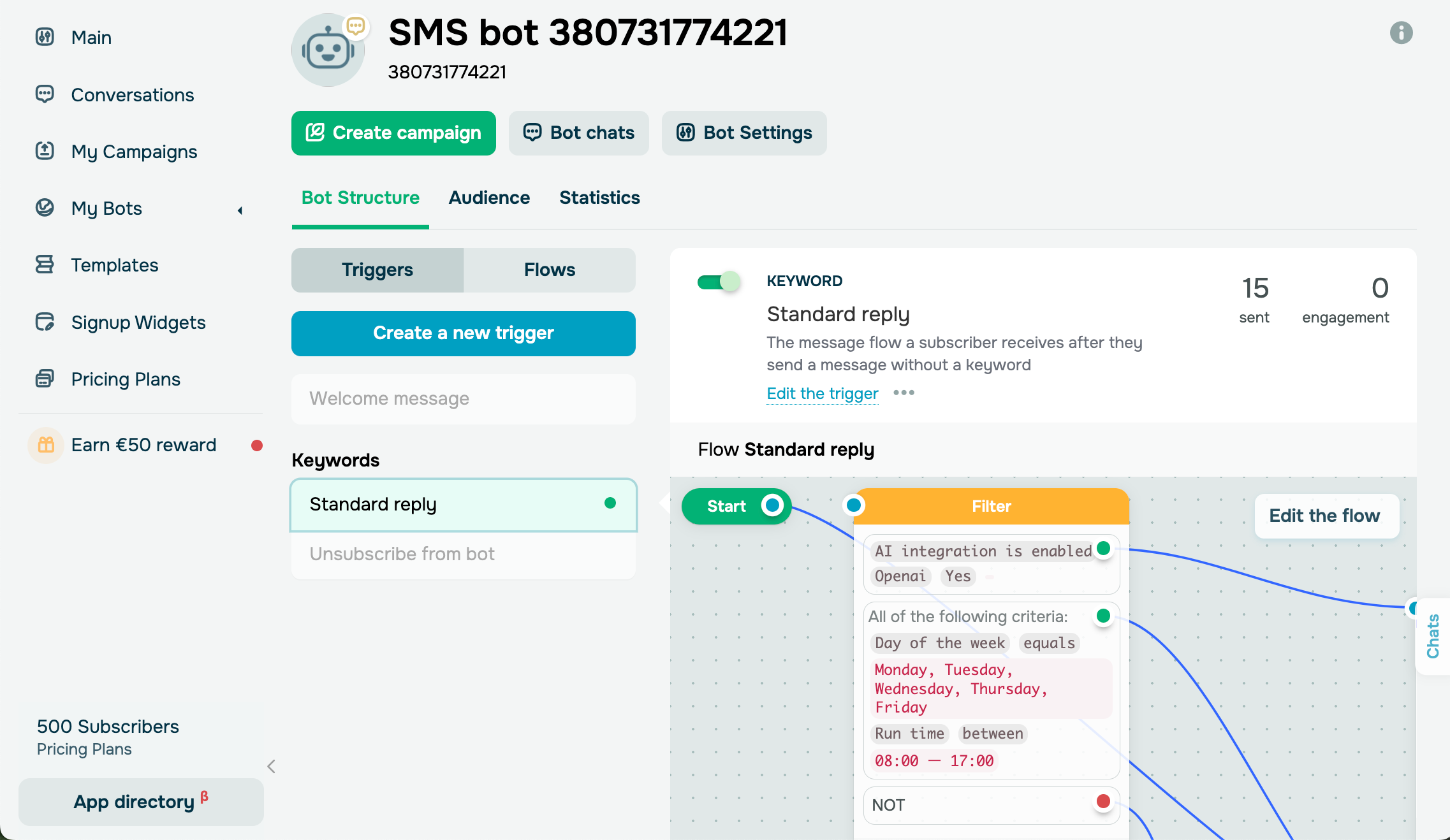Click the Pricing Plans card icon

45,379
